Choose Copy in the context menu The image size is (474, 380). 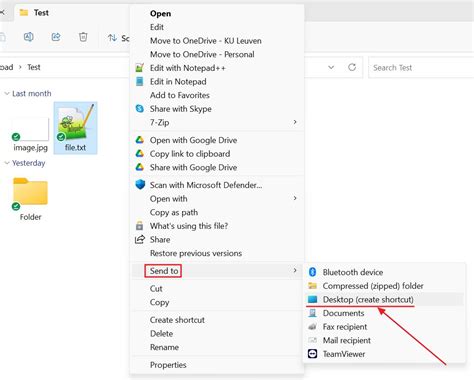(159, 302)
